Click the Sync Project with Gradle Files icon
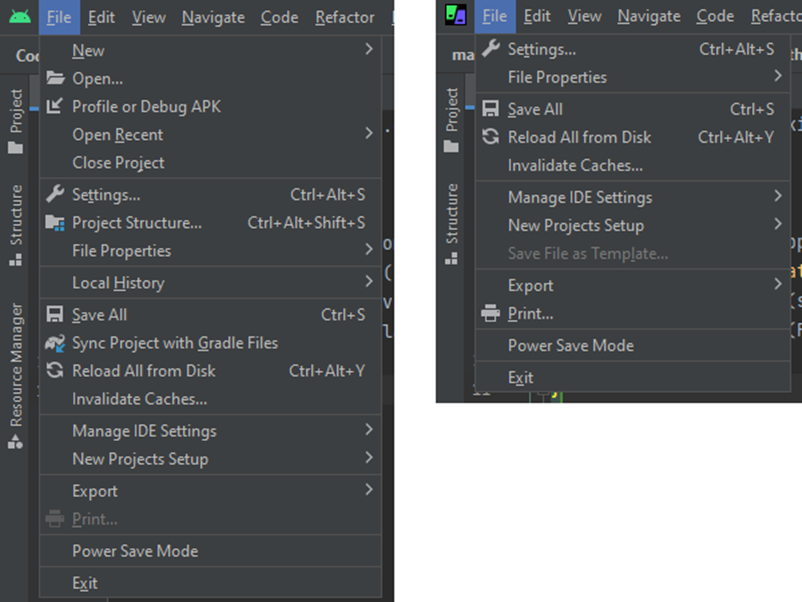Image resolution: width=802 pixels, height=602 pixels. 55,343
